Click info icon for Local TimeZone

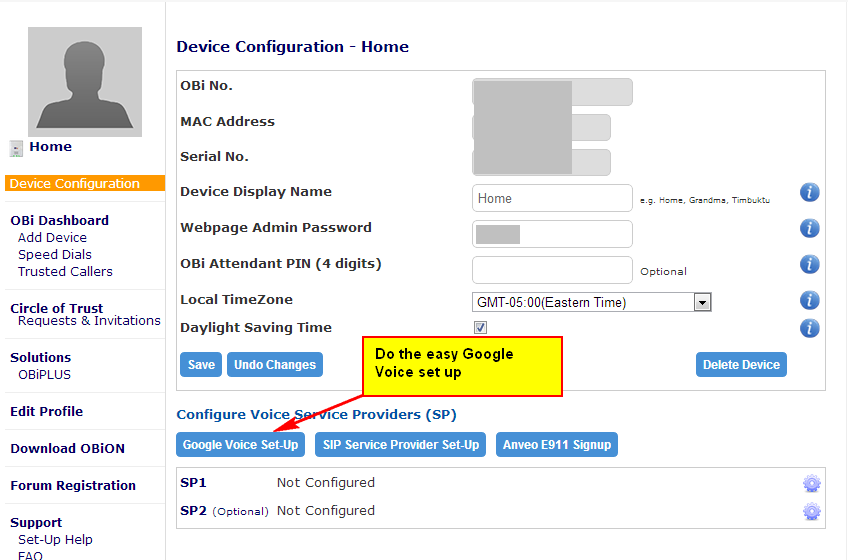click(x=809, y=300)
